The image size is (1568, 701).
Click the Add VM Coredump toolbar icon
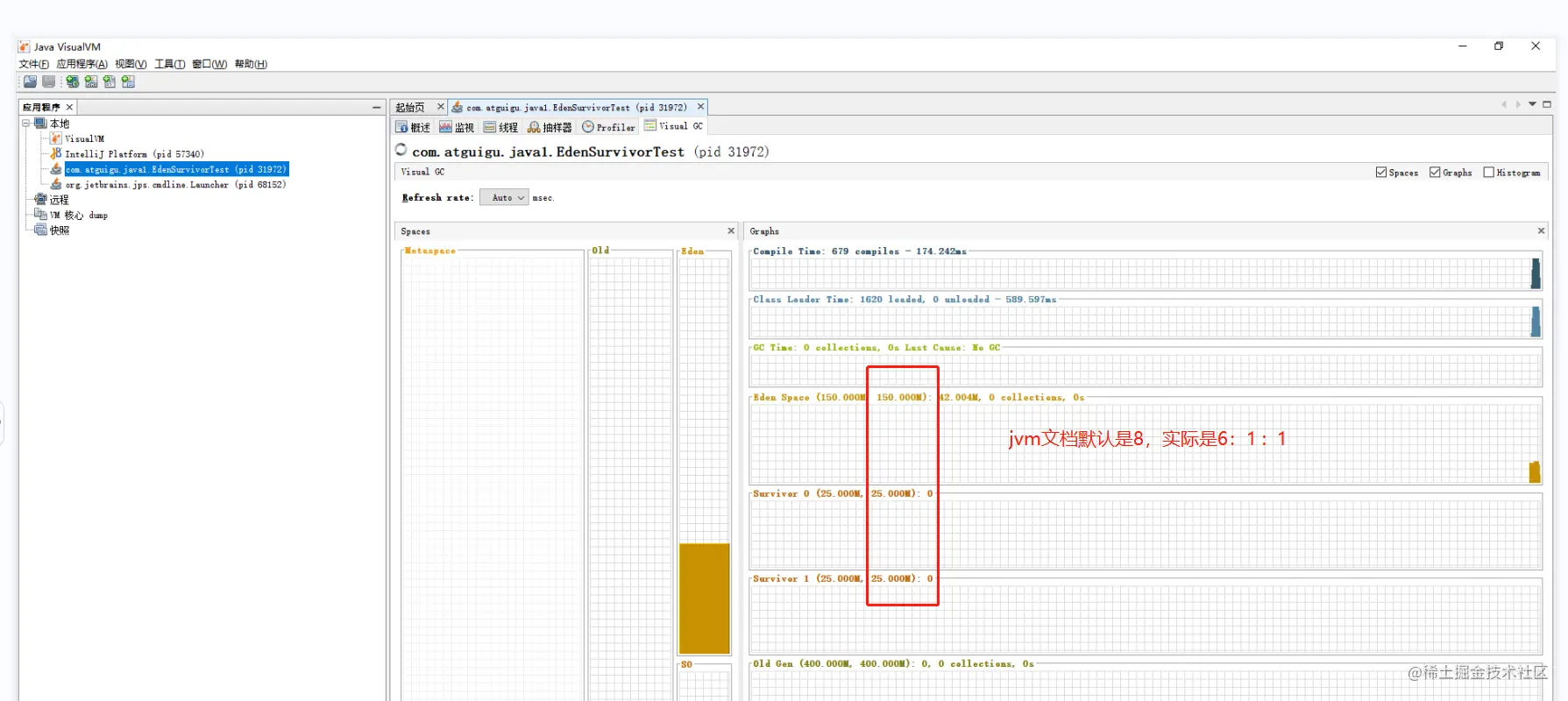(110, 81)
